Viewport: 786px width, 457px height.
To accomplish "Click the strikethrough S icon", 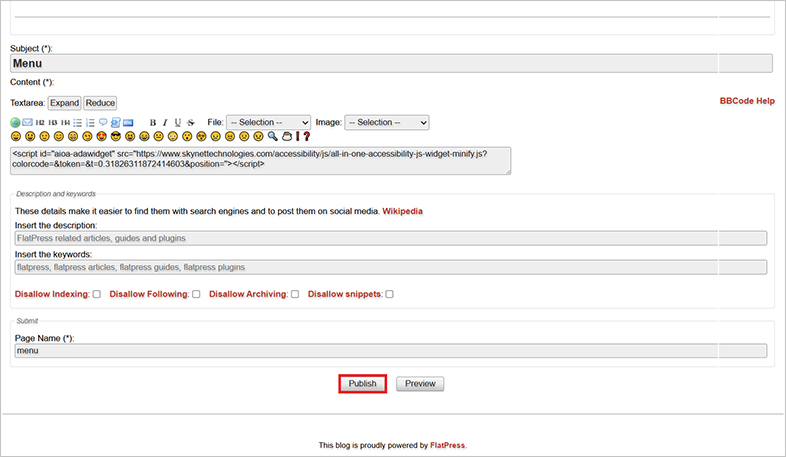I will coord(190,122).
